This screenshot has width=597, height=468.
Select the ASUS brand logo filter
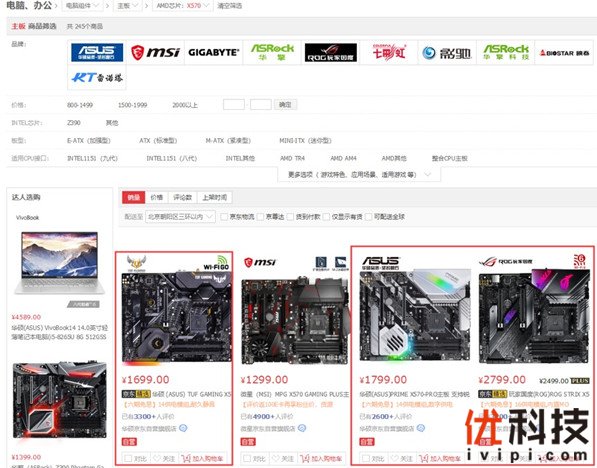[97, 53]
